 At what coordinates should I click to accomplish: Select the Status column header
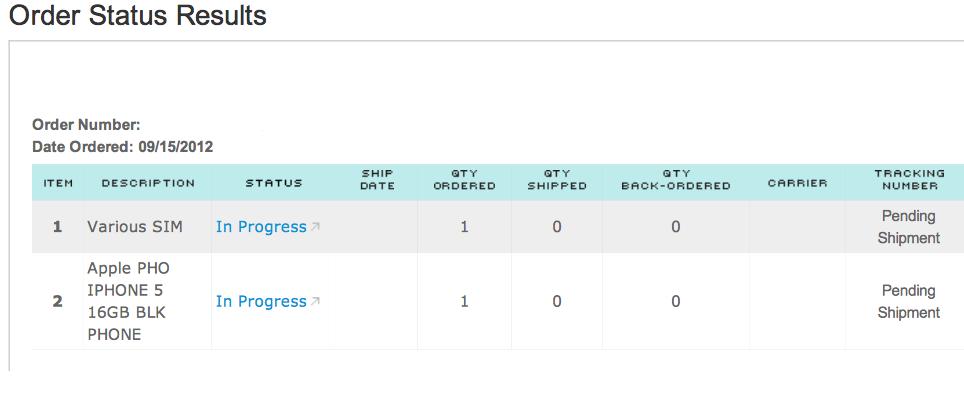274,183
